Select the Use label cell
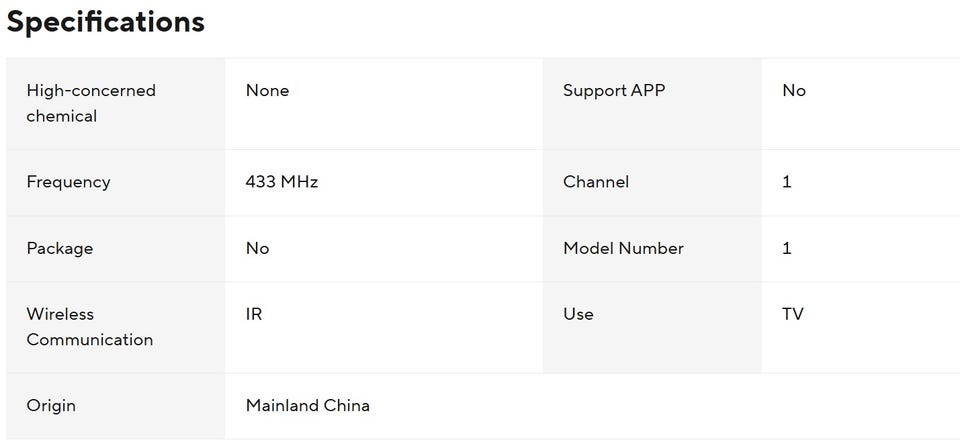960x440 pixels. pos(578,314)
